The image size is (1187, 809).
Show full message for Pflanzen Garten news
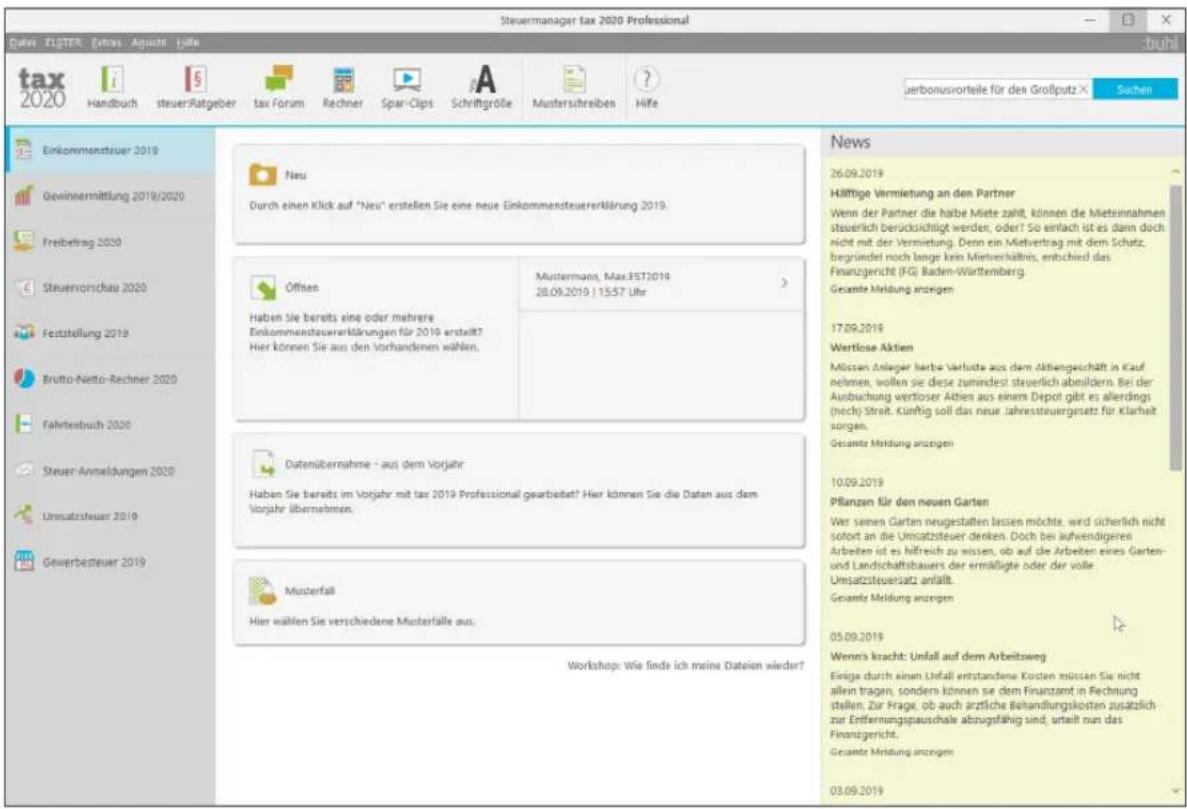pyautogui.click(x=892, y=598)
